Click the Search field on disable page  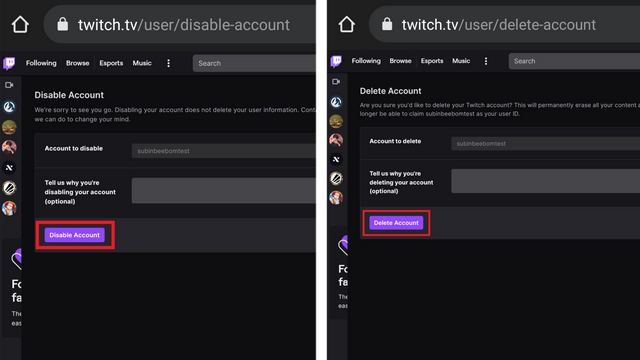(x=254, y=63)
